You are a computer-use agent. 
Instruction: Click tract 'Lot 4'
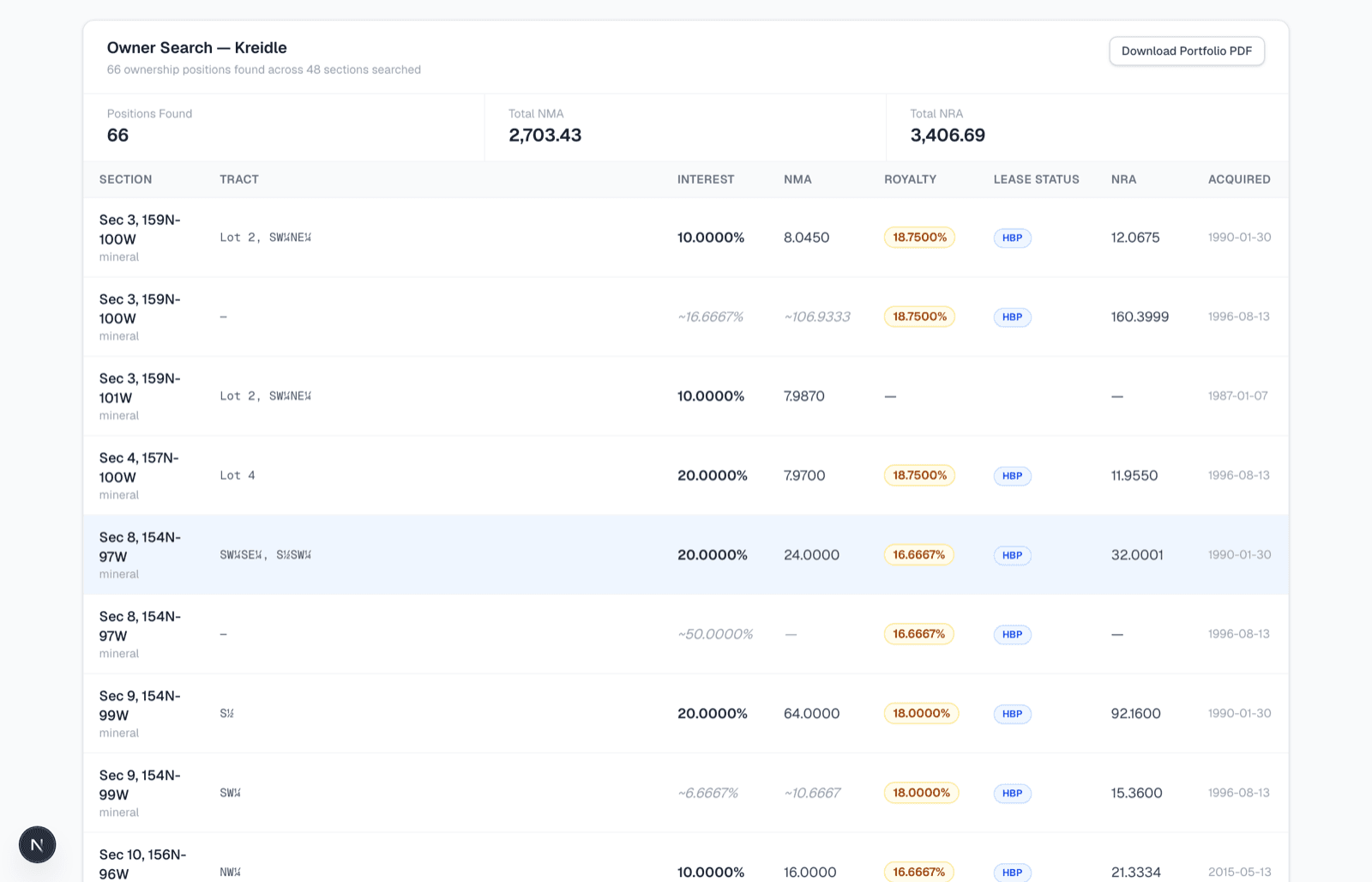click(238, 475)
